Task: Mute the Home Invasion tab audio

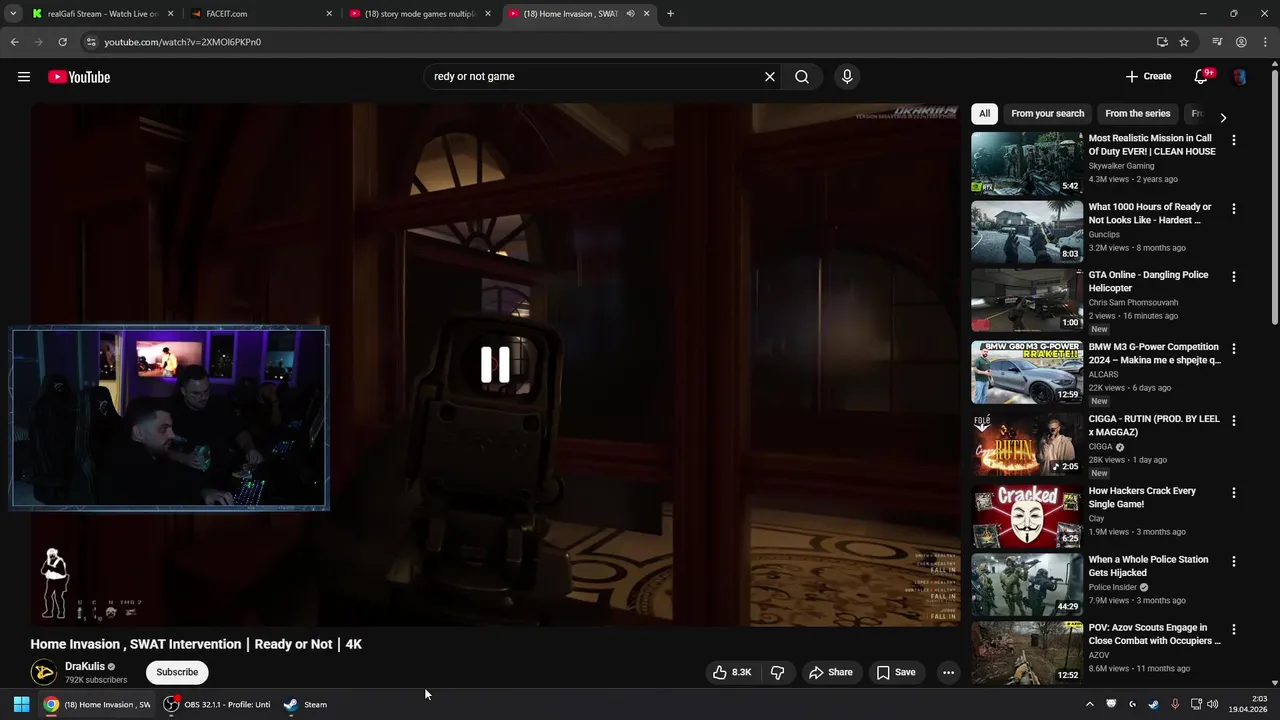Action: pyautogui.click(x=630, y=14)
